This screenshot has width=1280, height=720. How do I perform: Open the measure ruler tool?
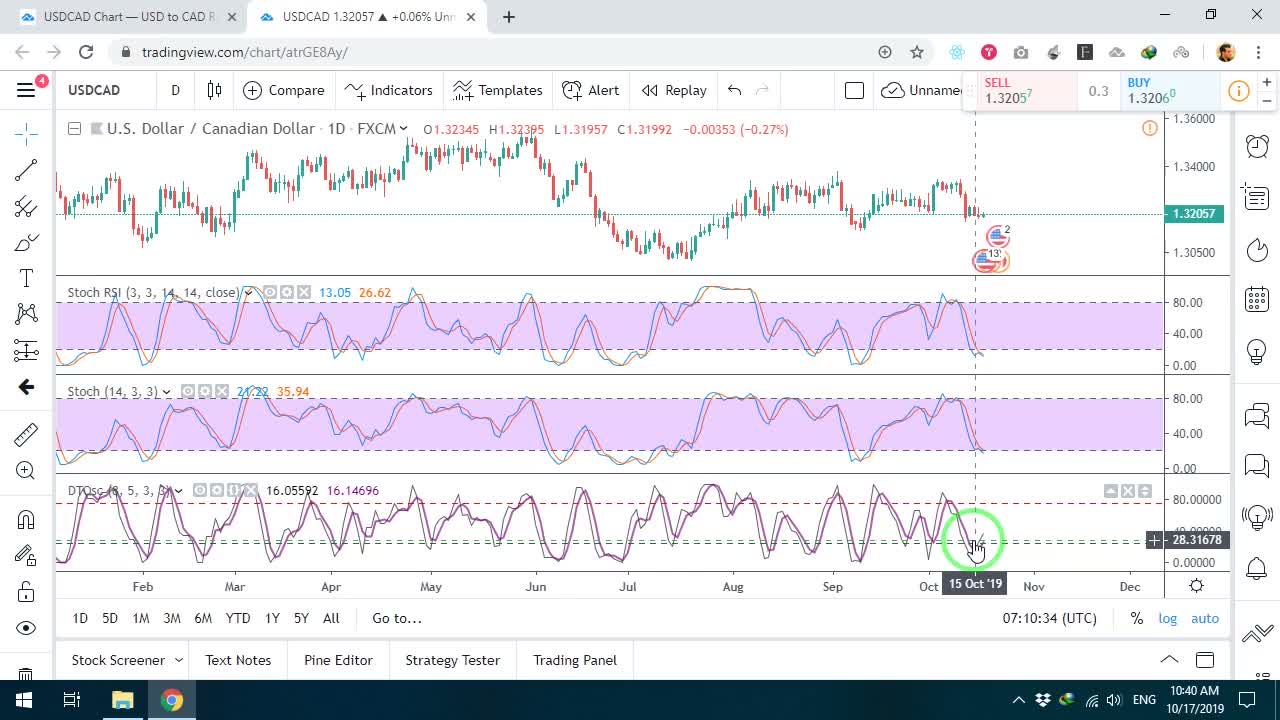pyautogui.click(x=26, y=434)
